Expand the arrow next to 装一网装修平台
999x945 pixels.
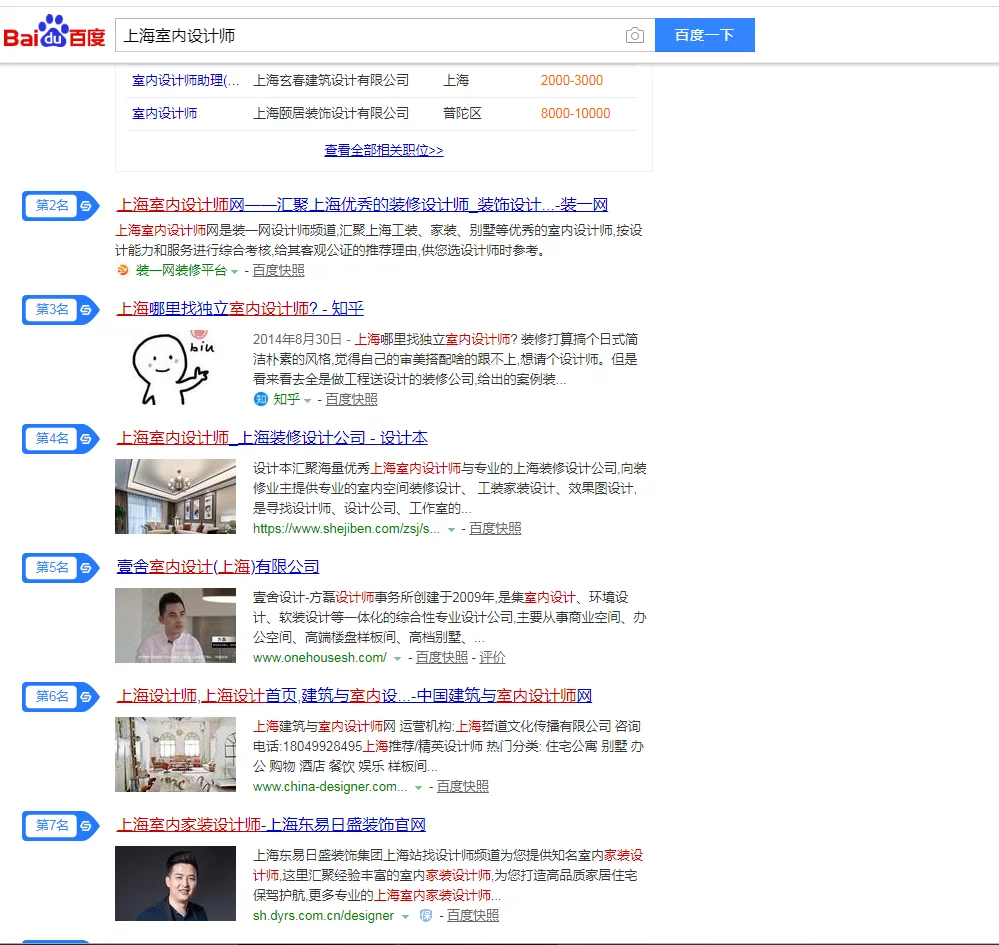point(234,271)
